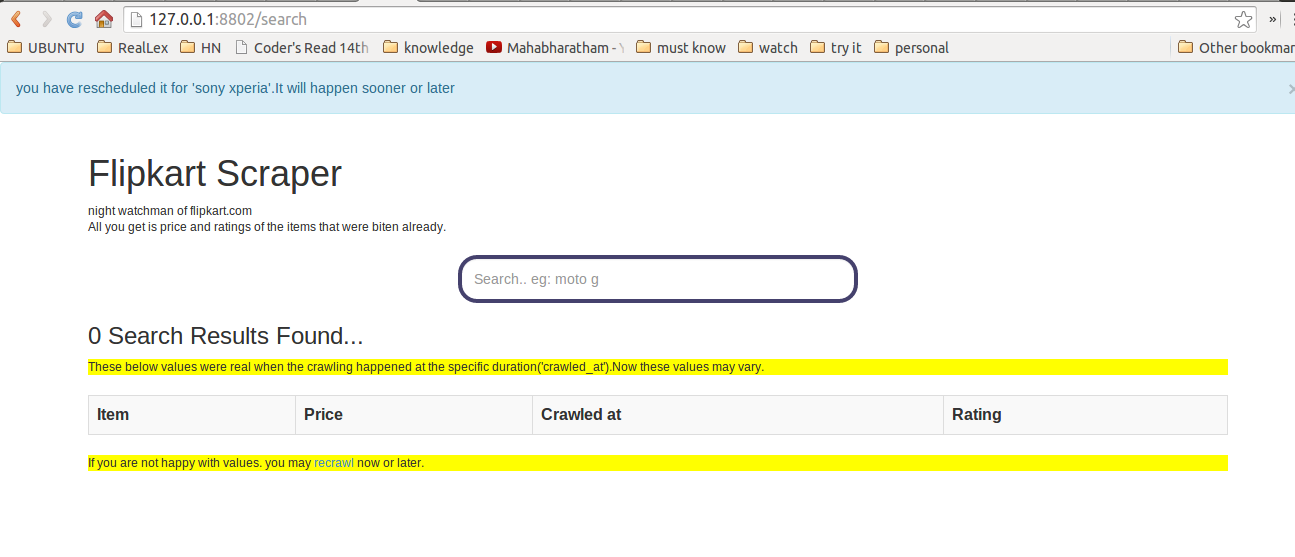Click the yellow crawled_at disclaimer notice
1295x557 pixels.
point(658,367)
